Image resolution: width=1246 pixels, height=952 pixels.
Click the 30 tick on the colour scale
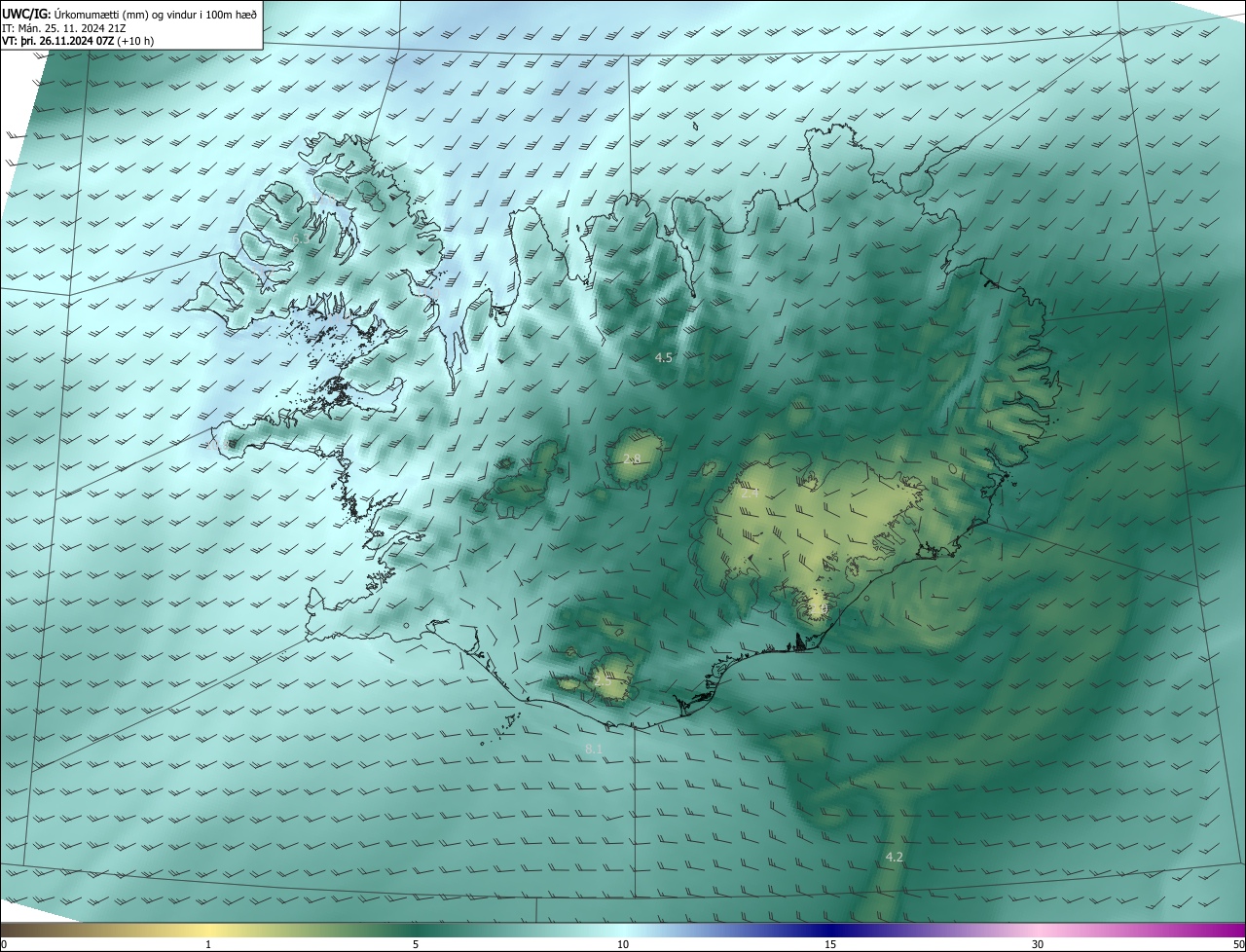1038,944
